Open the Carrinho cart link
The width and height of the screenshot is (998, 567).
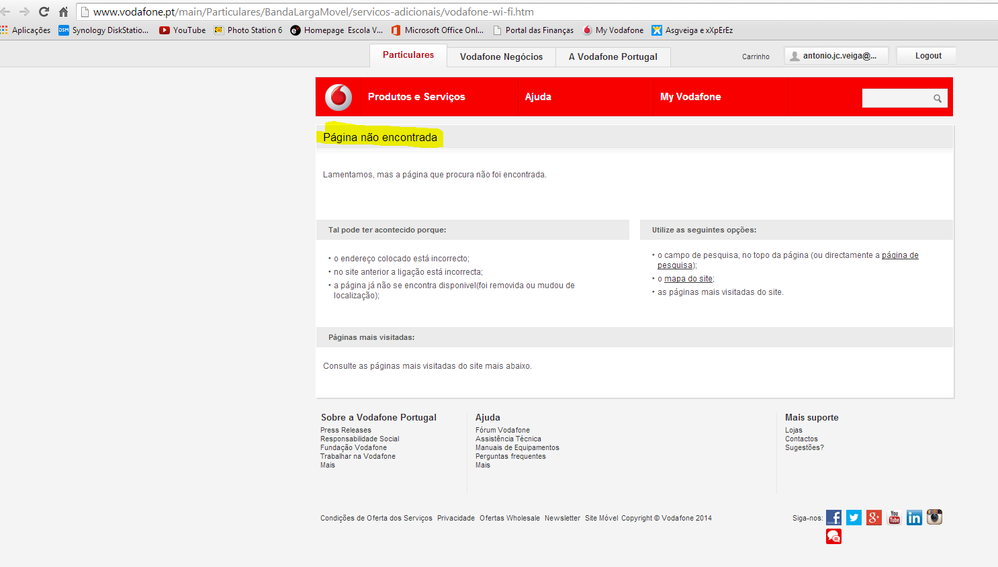756,57
